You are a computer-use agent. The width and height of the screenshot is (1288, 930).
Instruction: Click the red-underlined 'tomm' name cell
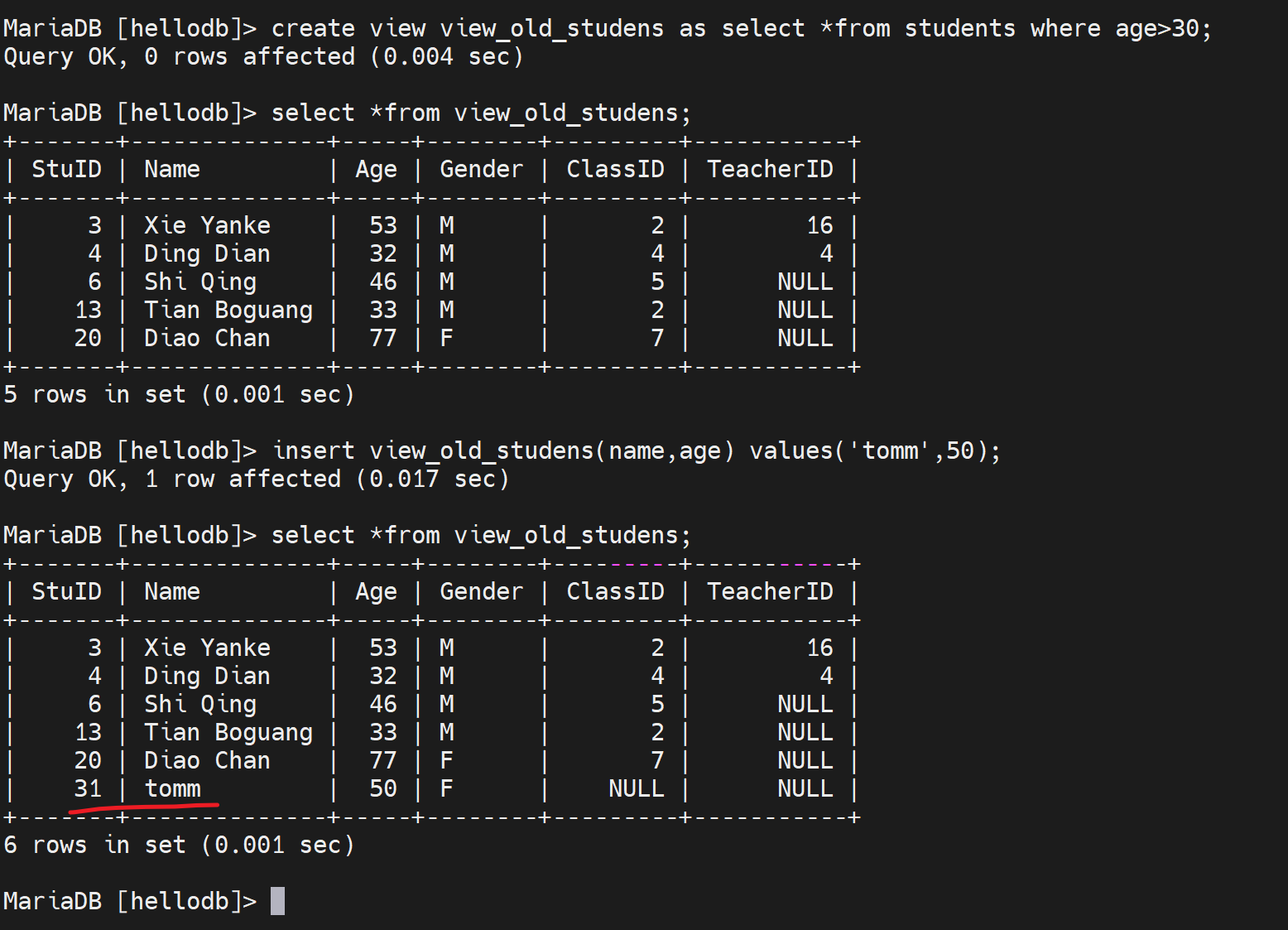click(173, 788)
